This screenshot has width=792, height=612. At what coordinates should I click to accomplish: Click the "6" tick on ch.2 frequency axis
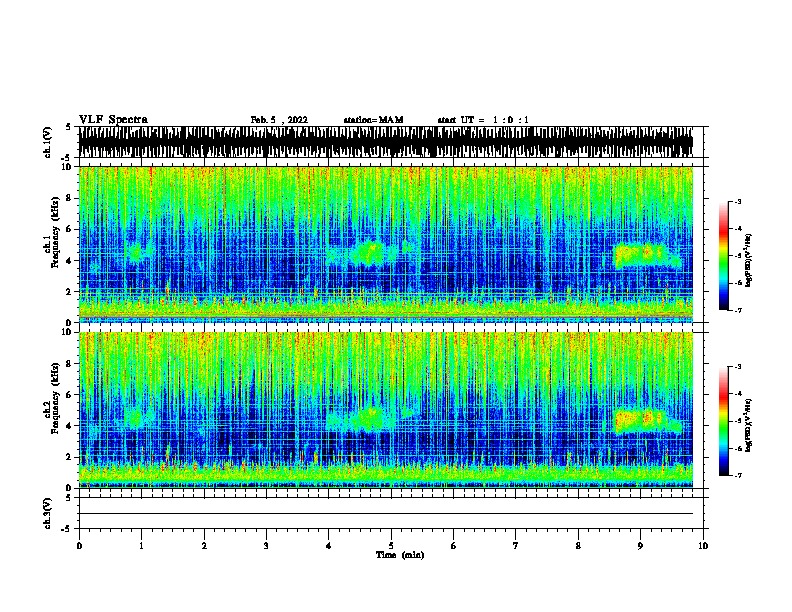pos(69,394)
